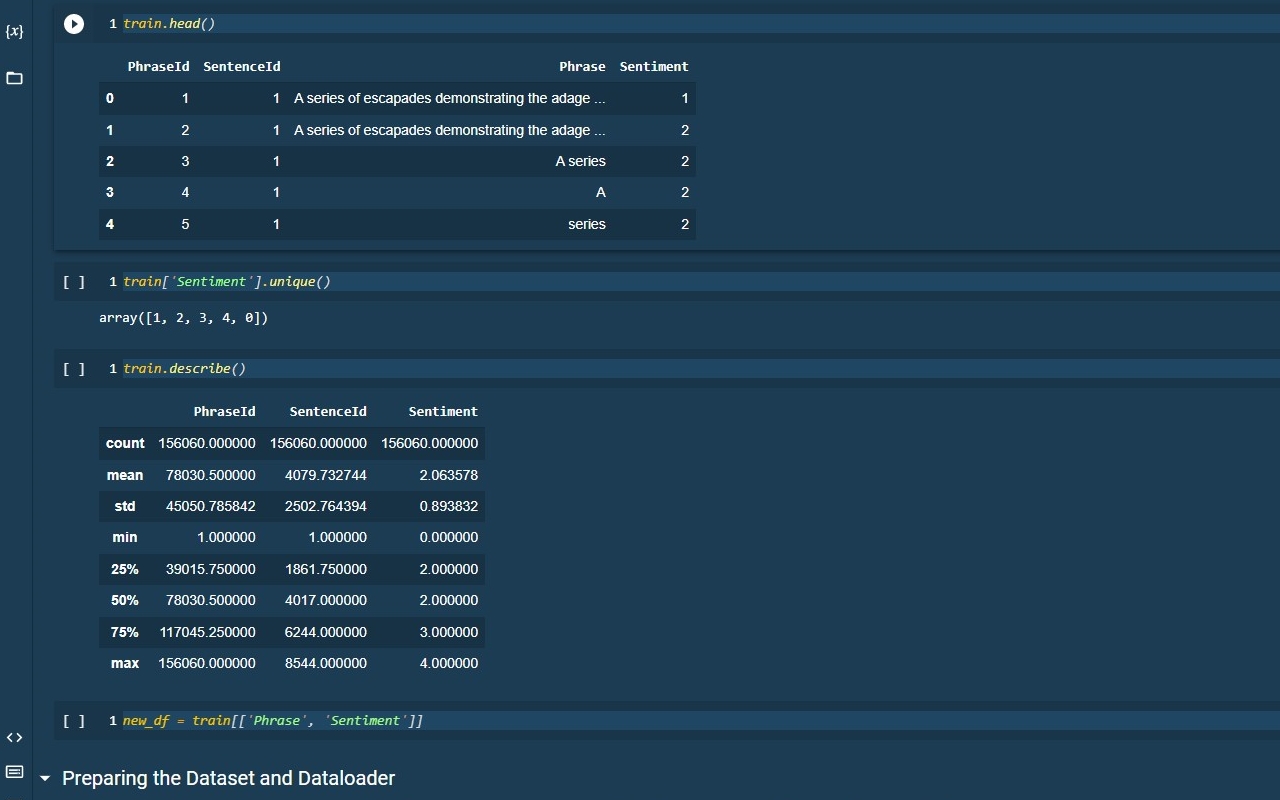Run the new_df assignment cell
Screen dimensions: 1280x800
pos(74,720)
